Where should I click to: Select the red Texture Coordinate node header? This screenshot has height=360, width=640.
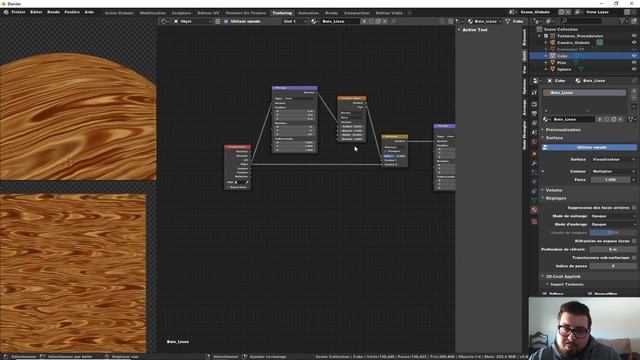coord(237,147)
